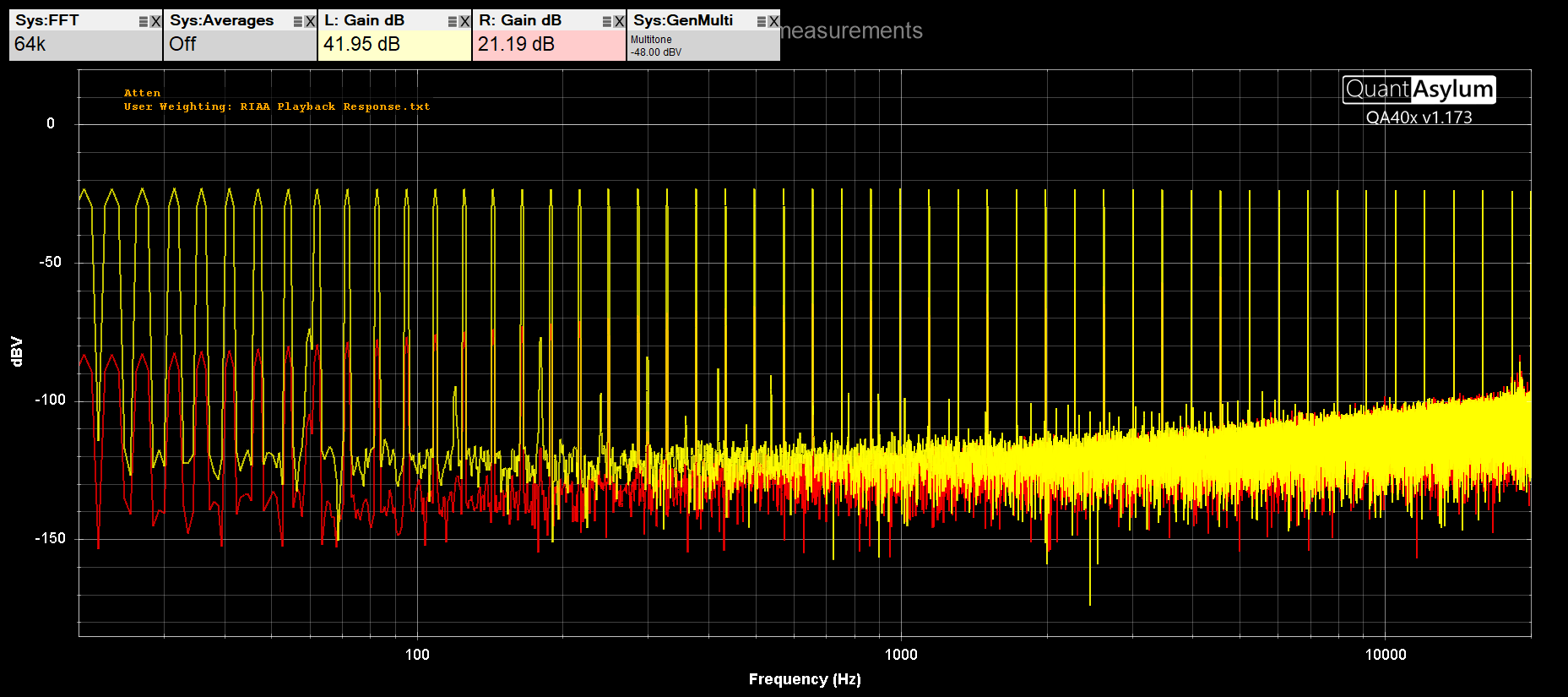The image size is (1568, 697).
Task: Select the -48.00 dBV generator level
Action: 656,52
